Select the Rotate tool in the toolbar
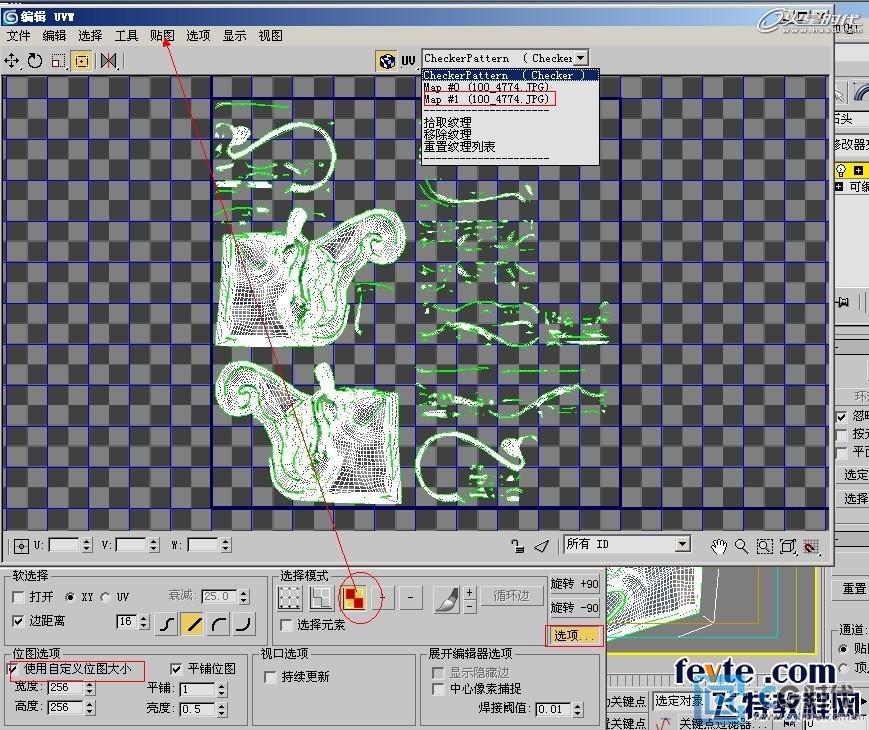 [35, 60]
